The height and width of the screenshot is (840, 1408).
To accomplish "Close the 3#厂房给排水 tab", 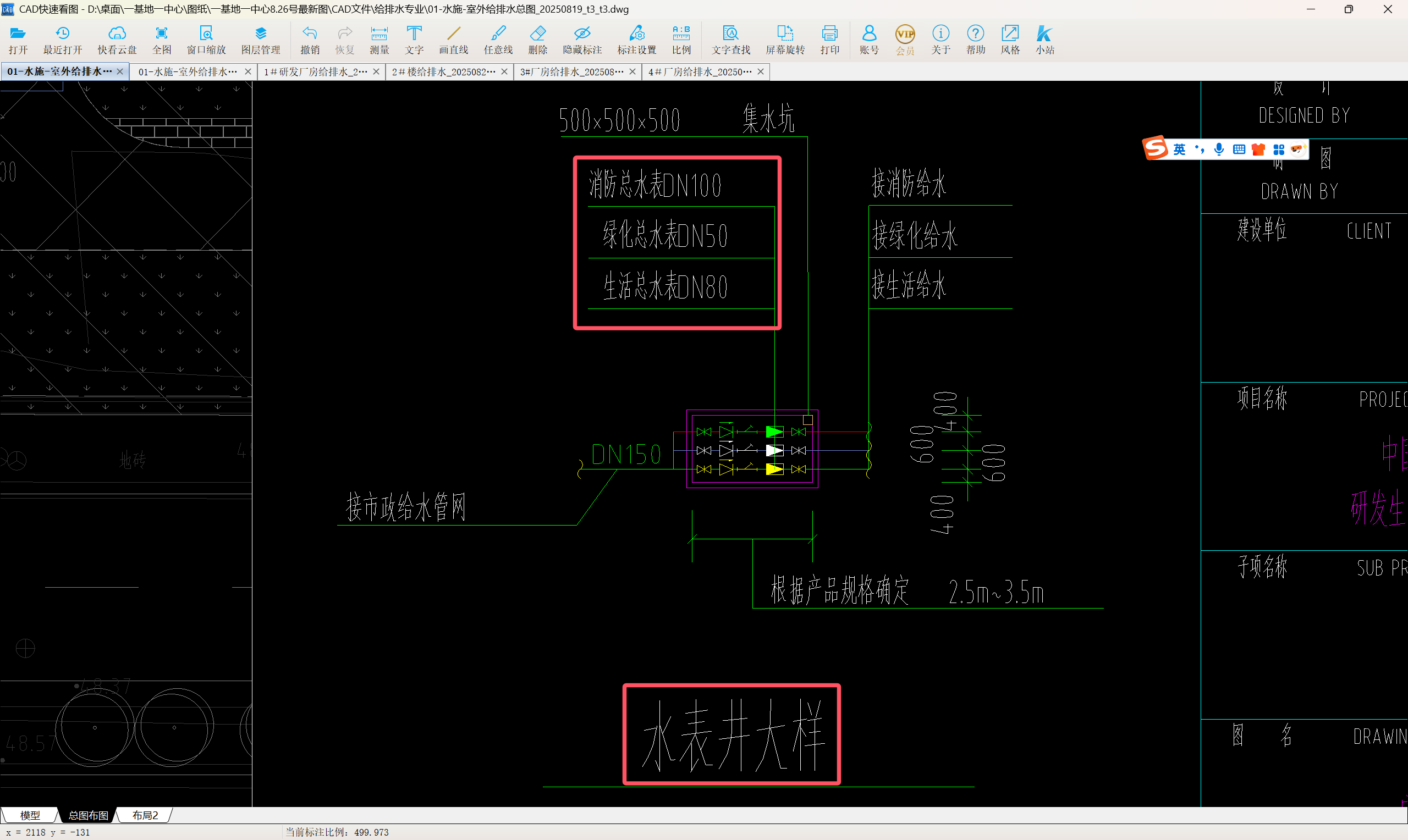I will pos(632,71).
